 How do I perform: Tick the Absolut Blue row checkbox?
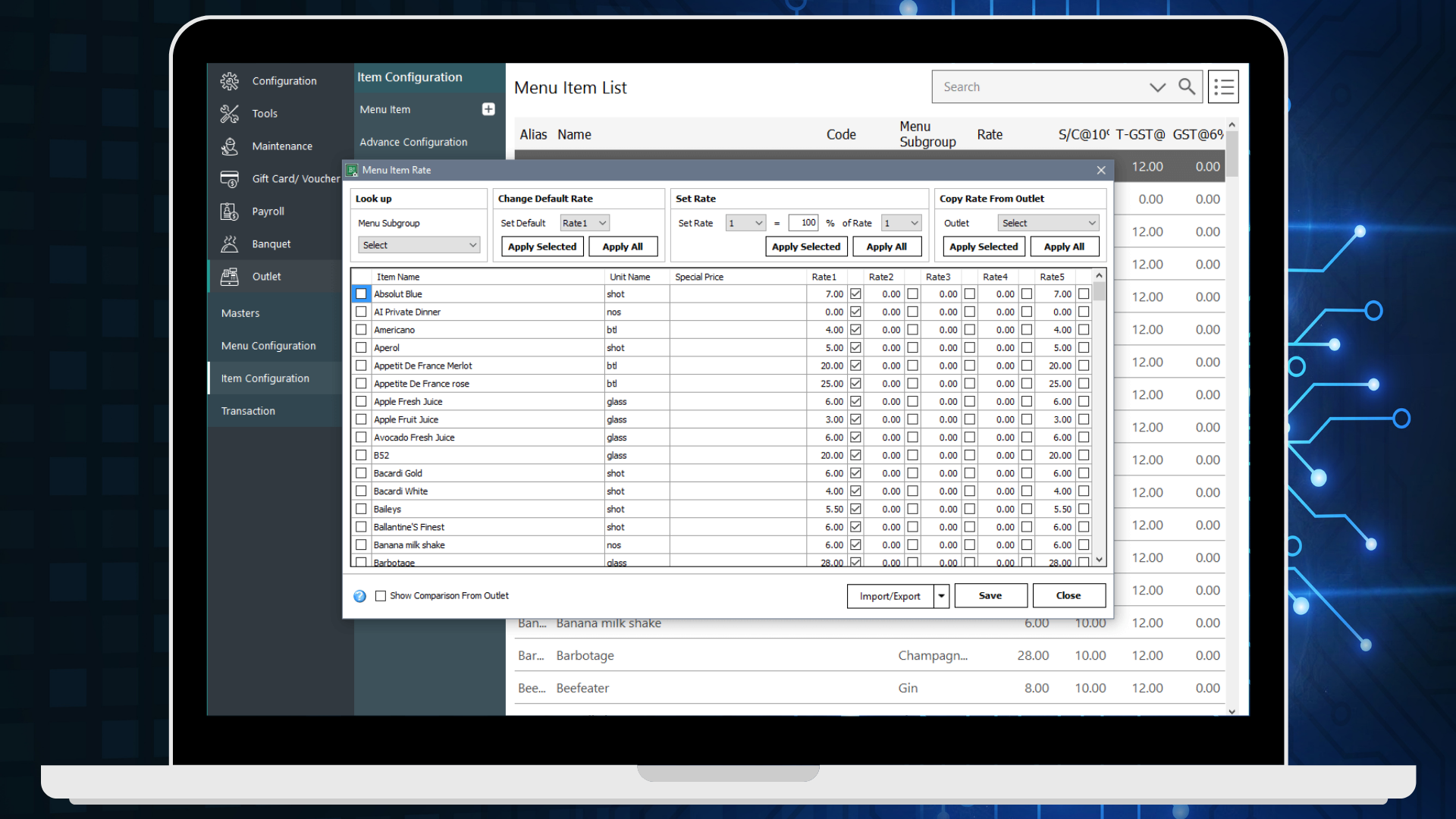pyautogui.click(x=361, y=294)
